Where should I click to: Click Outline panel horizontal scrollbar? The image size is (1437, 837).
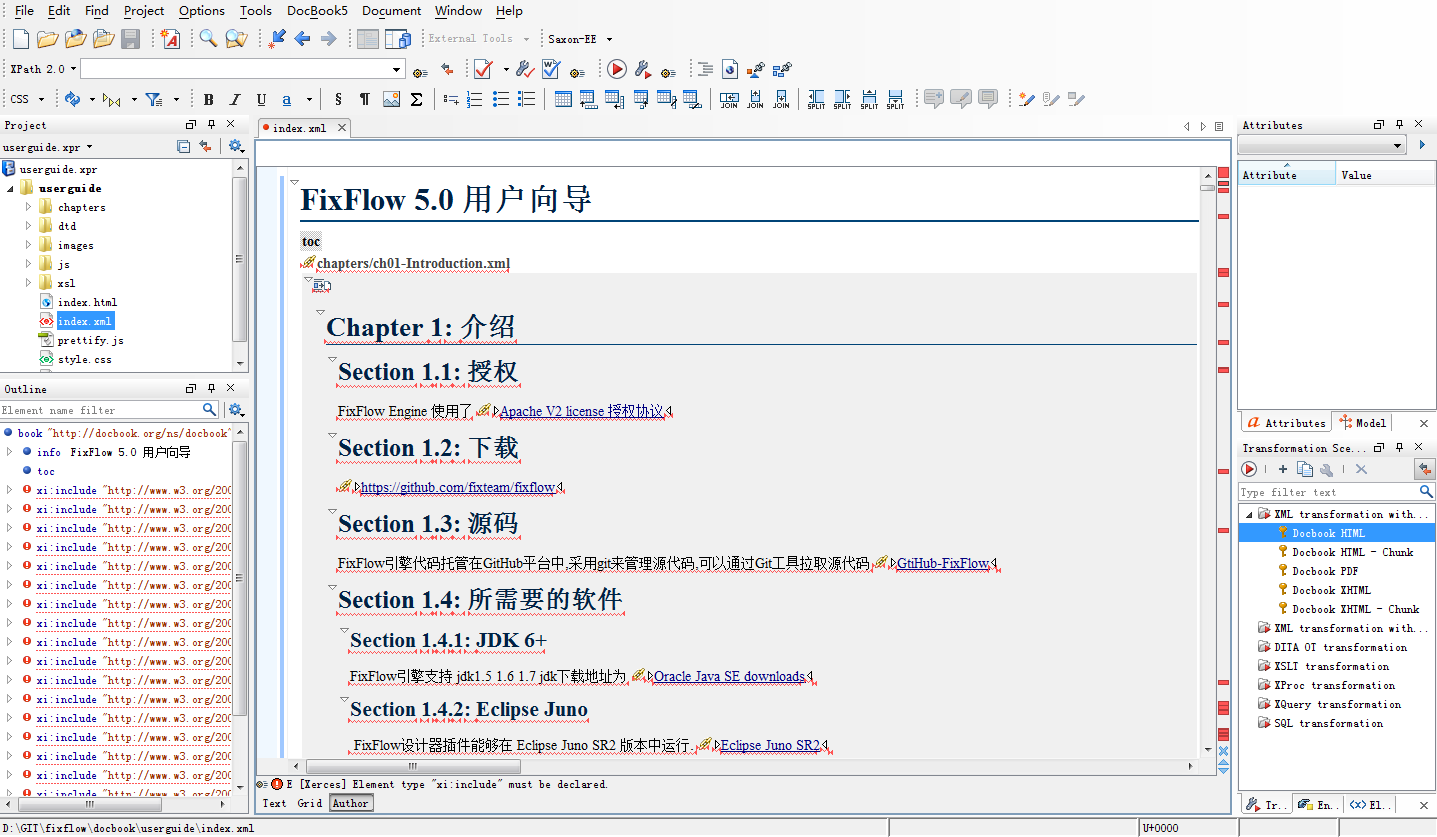point(88,804)
